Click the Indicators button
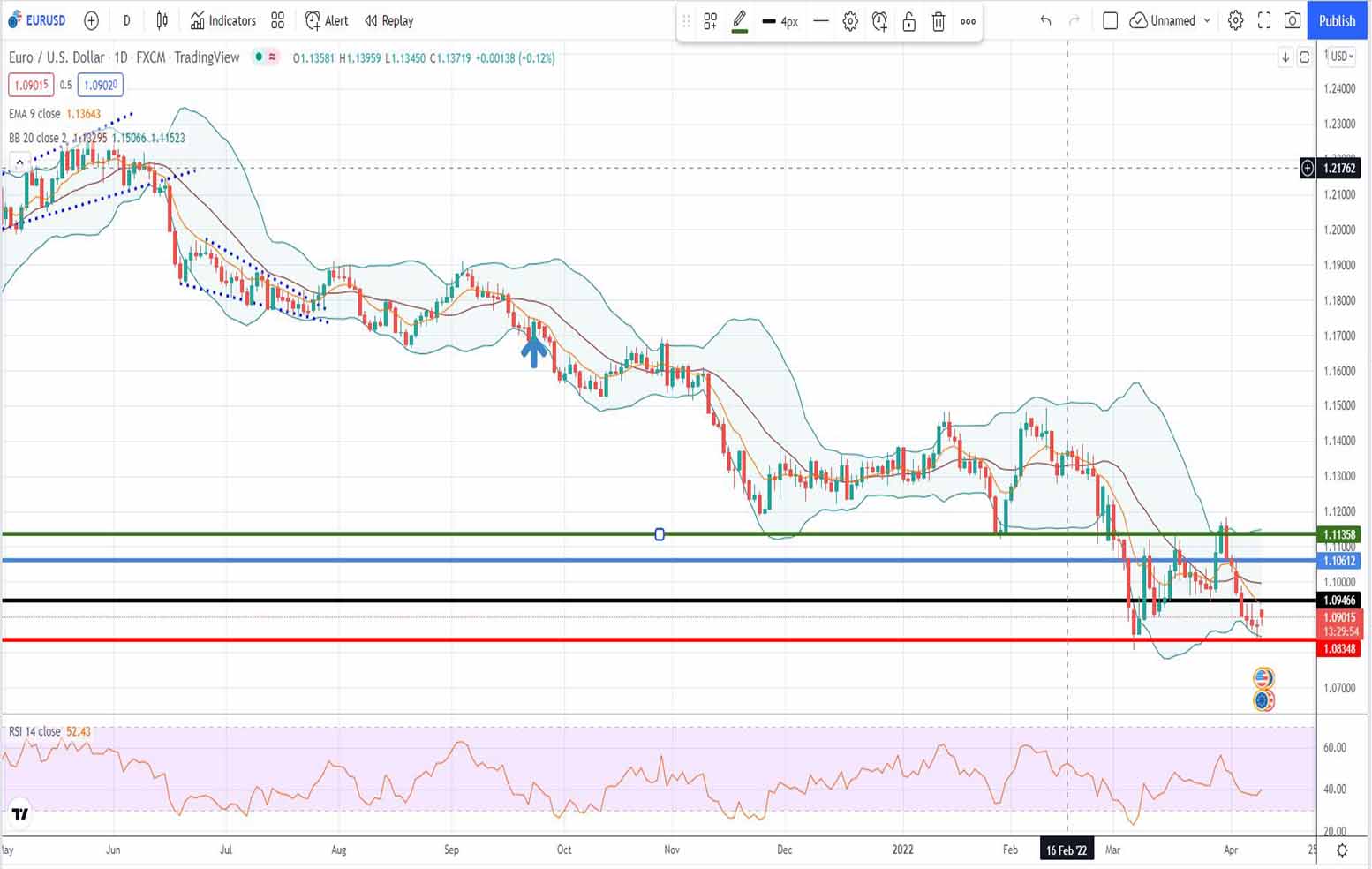The image size is (1372, 869). click(222, 20)
